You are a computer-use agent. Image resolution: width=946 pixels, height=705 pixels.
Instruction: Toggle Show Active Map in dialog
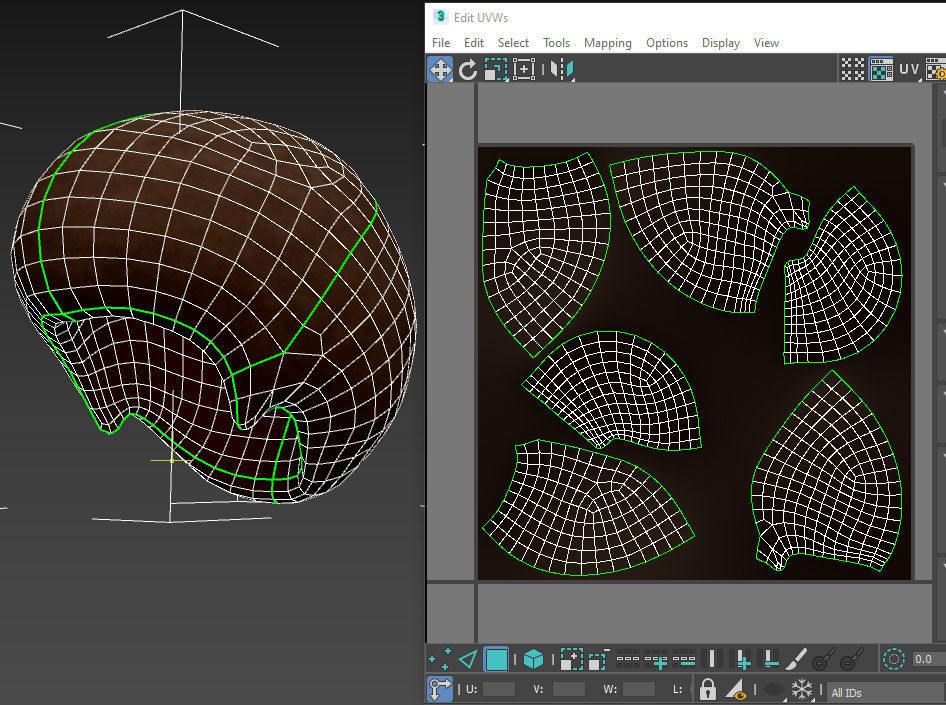point(881,69)
